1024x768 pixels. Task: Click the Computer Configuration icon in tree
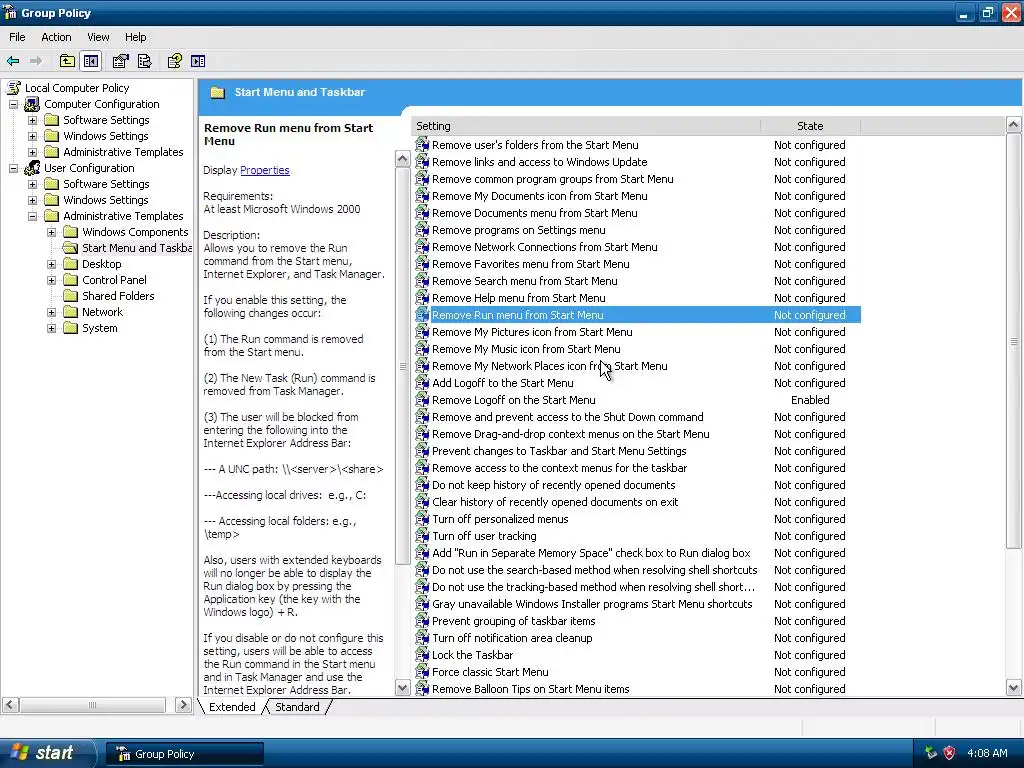[32, 104]
